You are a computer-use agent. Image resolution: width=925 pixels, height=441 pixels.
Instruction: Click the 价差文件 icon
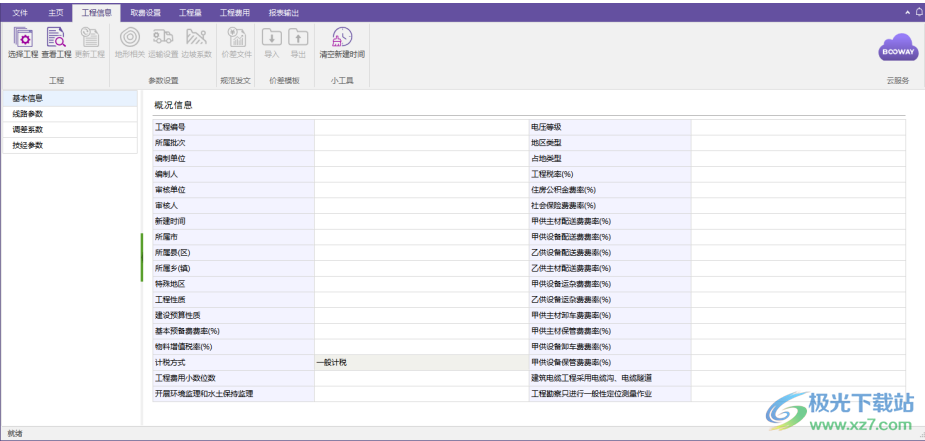coord(236,38)
